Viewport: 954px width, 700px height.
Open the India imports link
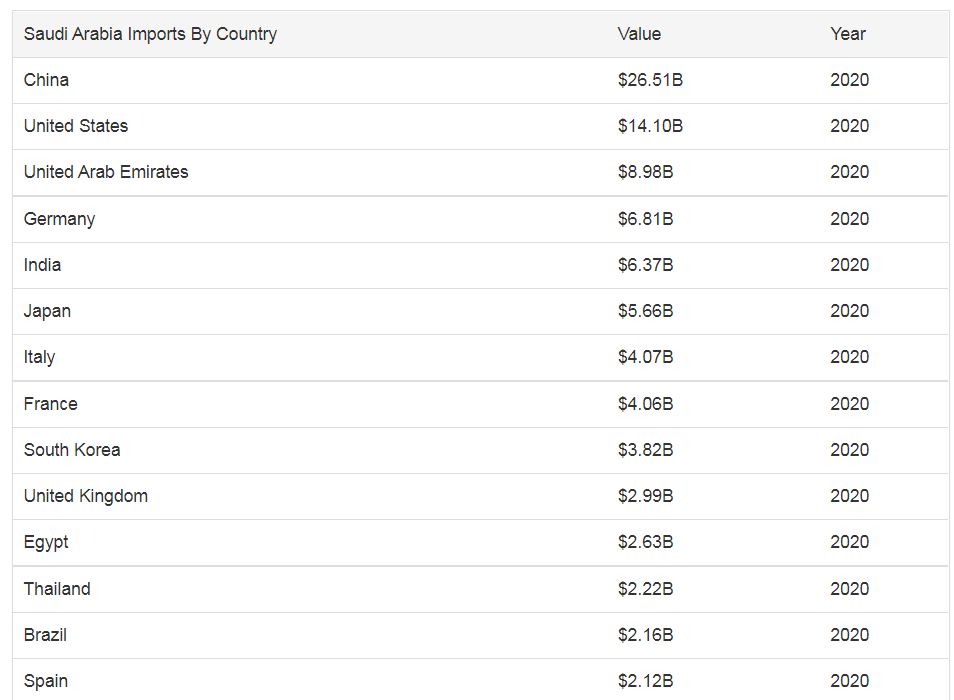42,265
